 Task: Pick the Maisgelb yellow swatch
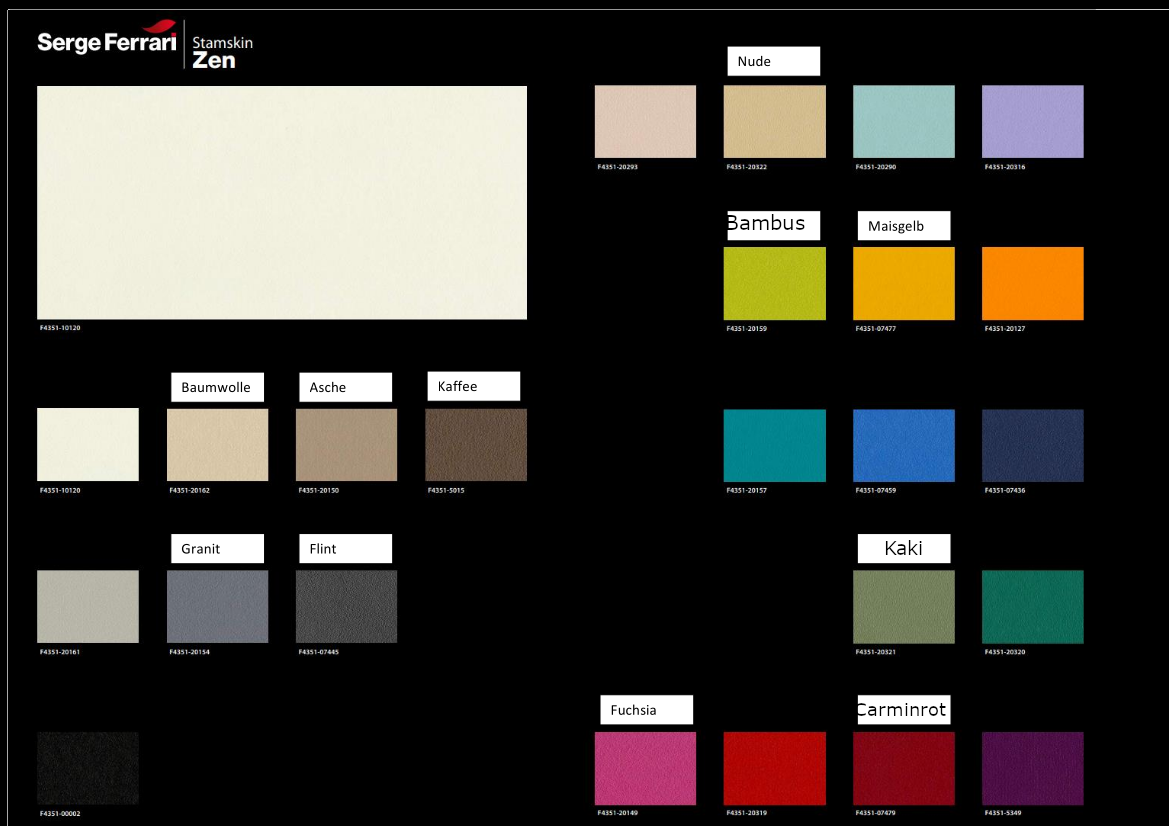point(904,283)
